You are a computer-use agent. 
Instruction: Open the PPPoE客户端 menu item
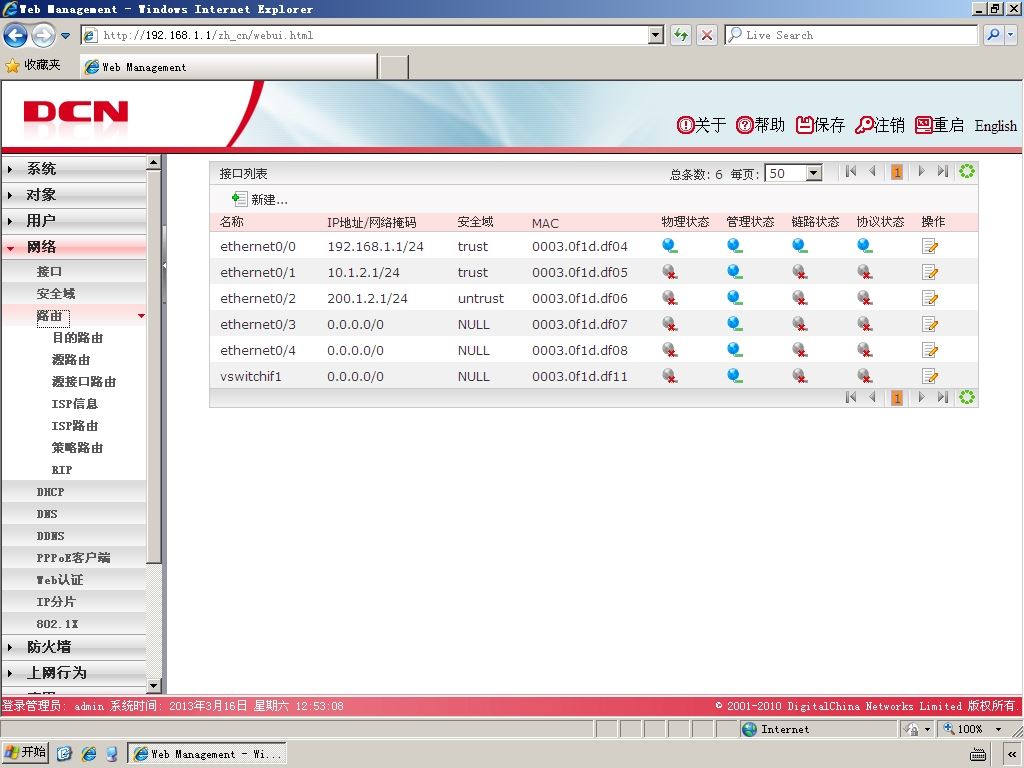point(74,558)
